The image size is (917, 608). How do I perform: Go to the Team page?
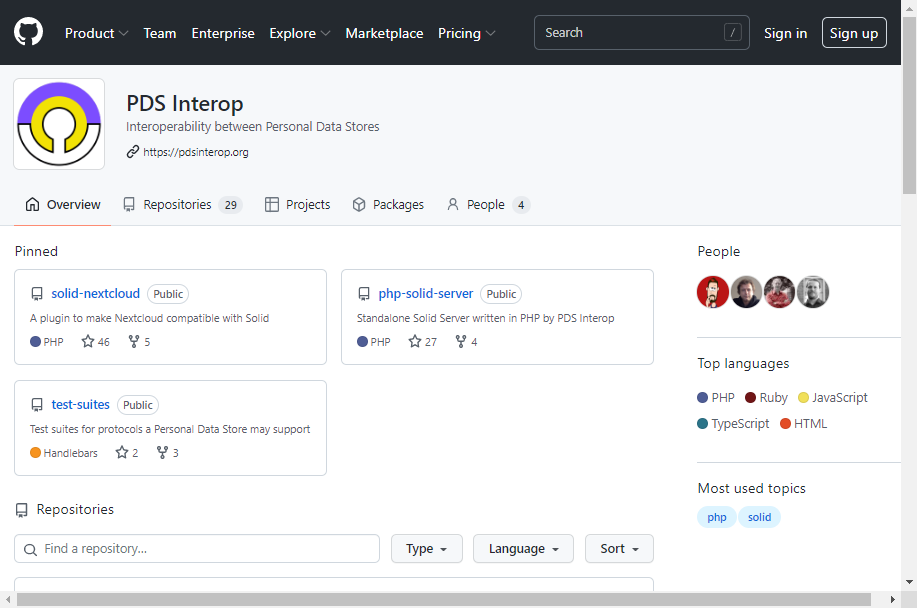coord(160,33)
